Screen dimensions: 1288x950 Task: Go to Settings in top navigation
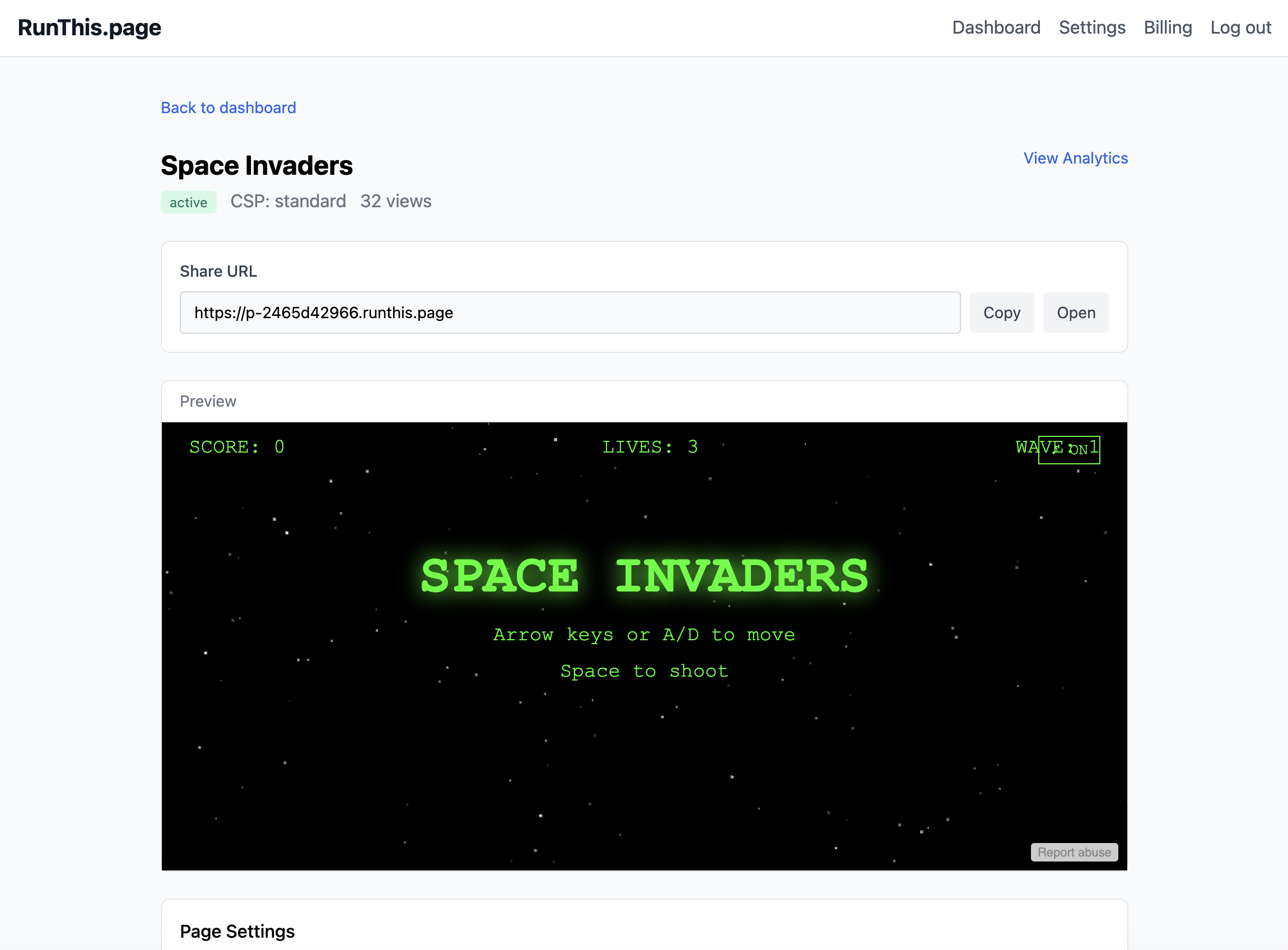coord(1091,27)
